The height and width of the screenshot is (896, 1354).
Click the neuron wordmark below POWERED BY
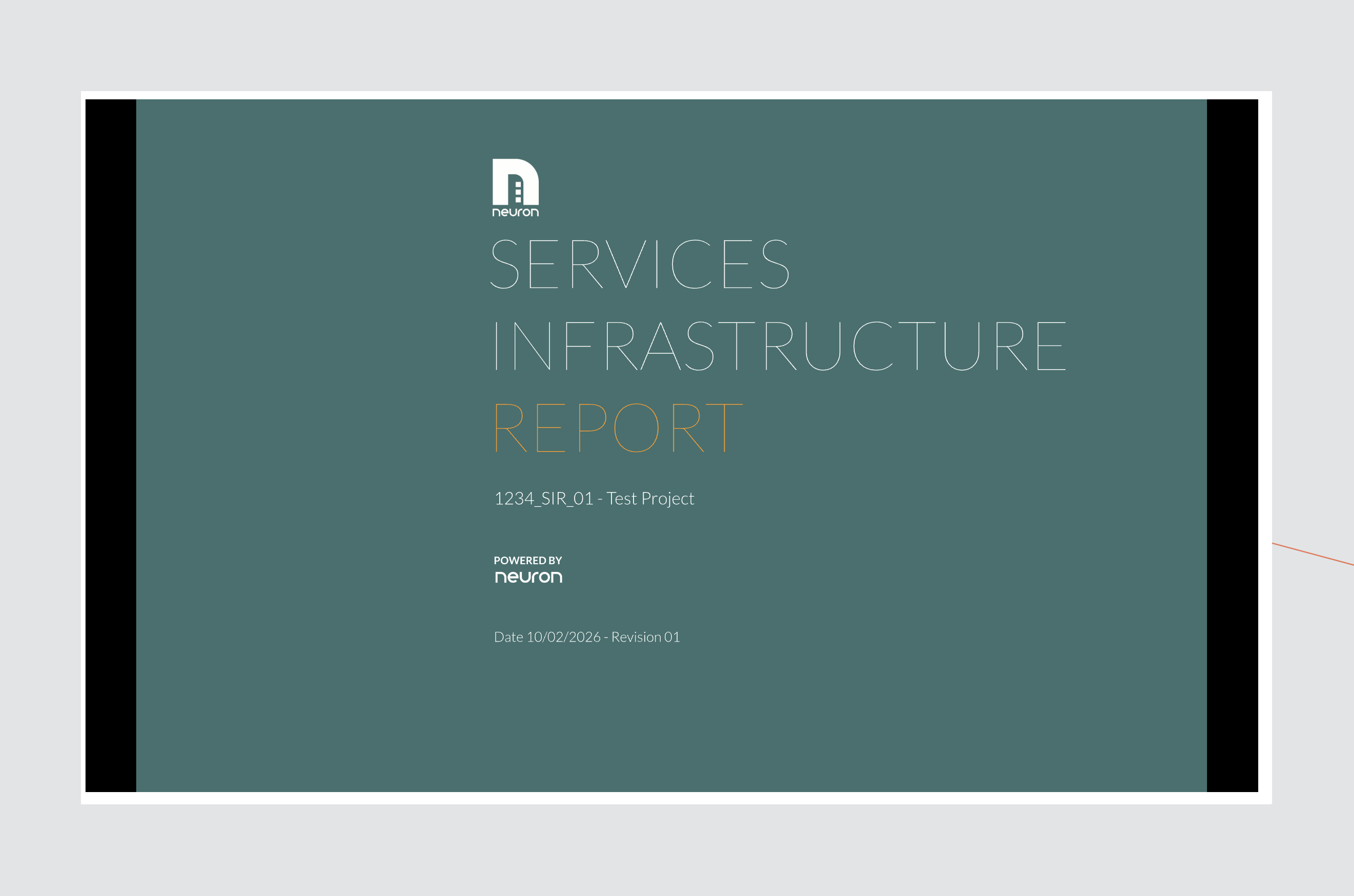point(528,577)
